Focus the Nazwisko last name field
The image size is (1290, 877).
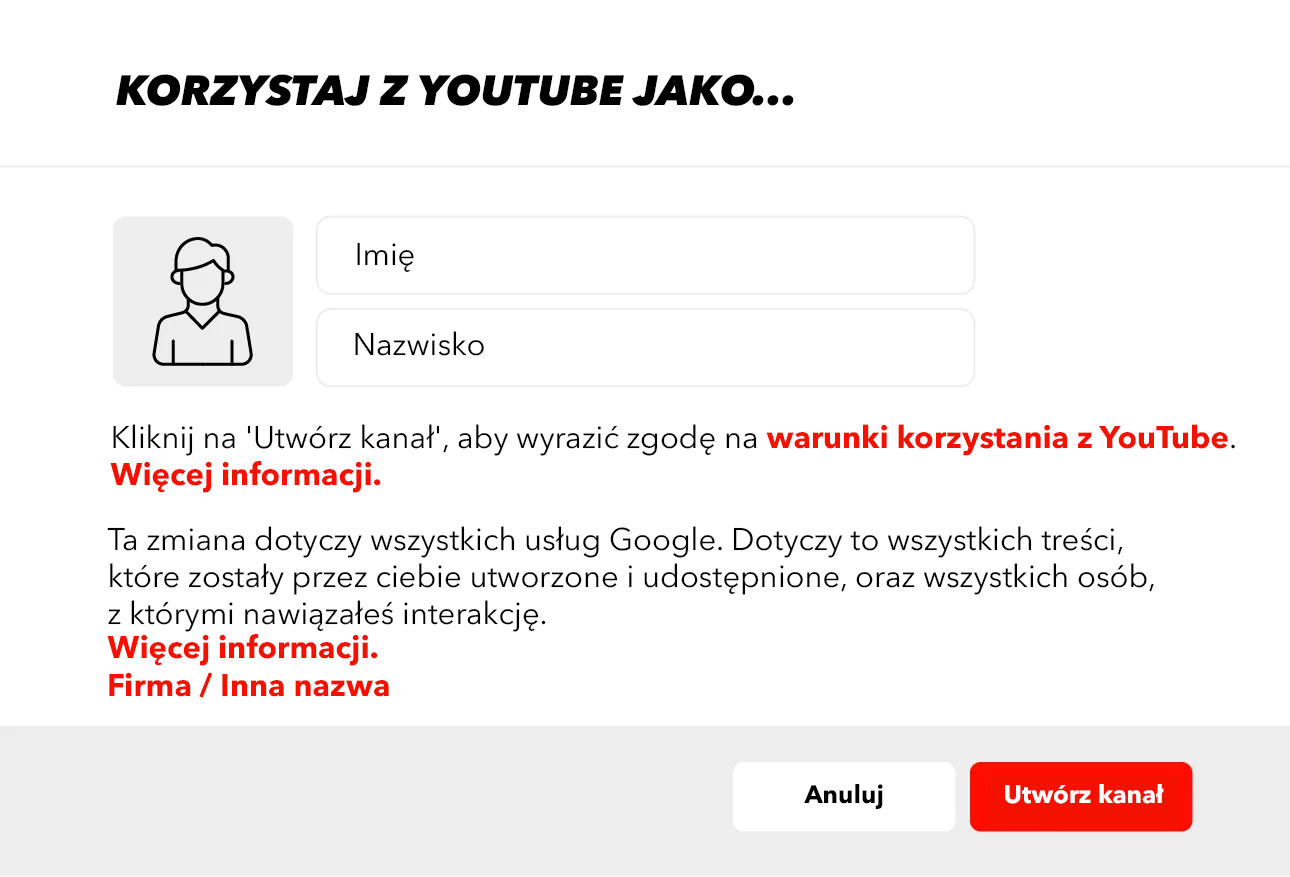645,347
